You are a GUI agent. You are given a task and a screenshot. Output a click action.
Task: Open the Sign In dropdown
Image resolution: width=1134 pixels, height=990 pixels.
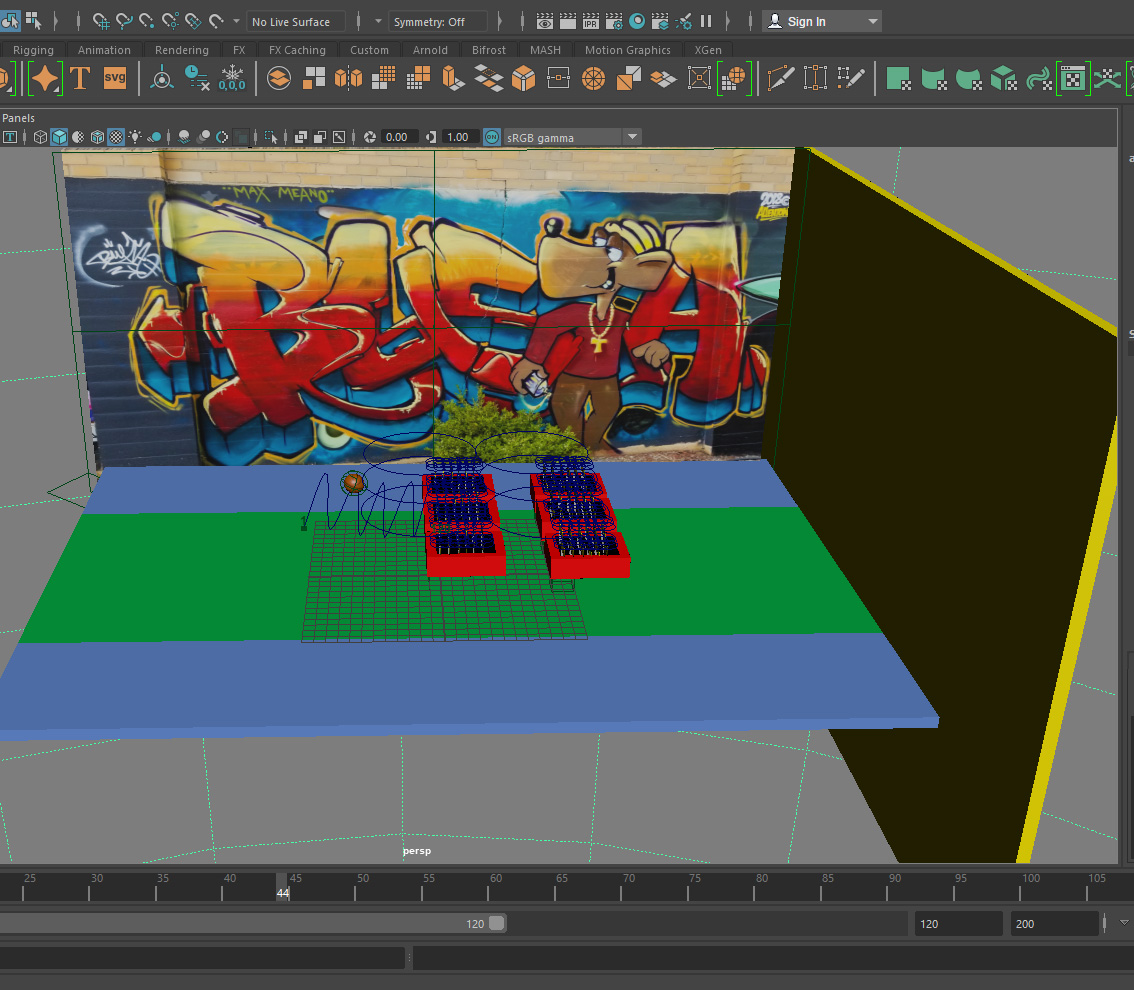822,22
